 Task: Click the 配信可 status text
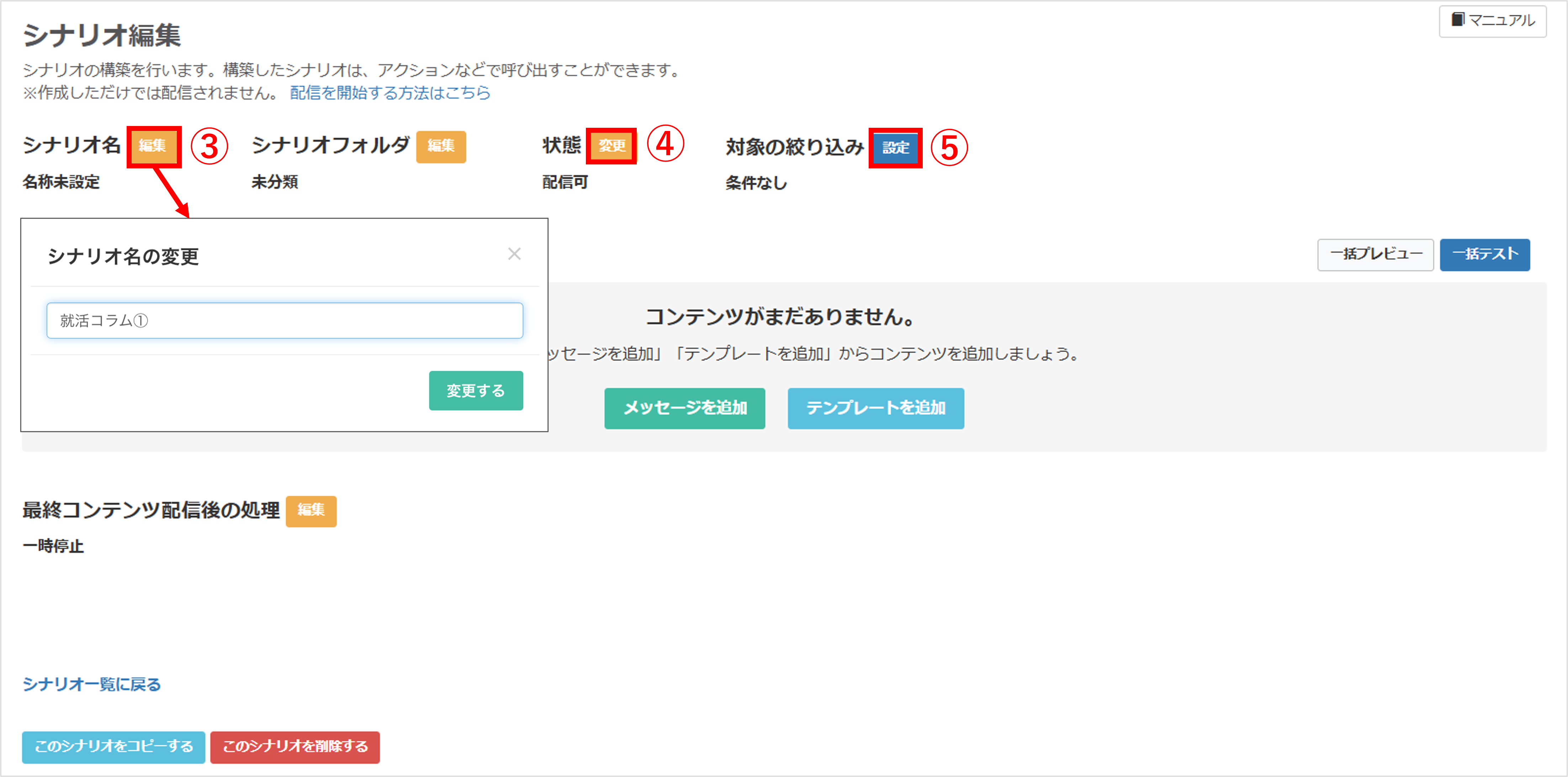pyautogui.click(x=565, y=182)
